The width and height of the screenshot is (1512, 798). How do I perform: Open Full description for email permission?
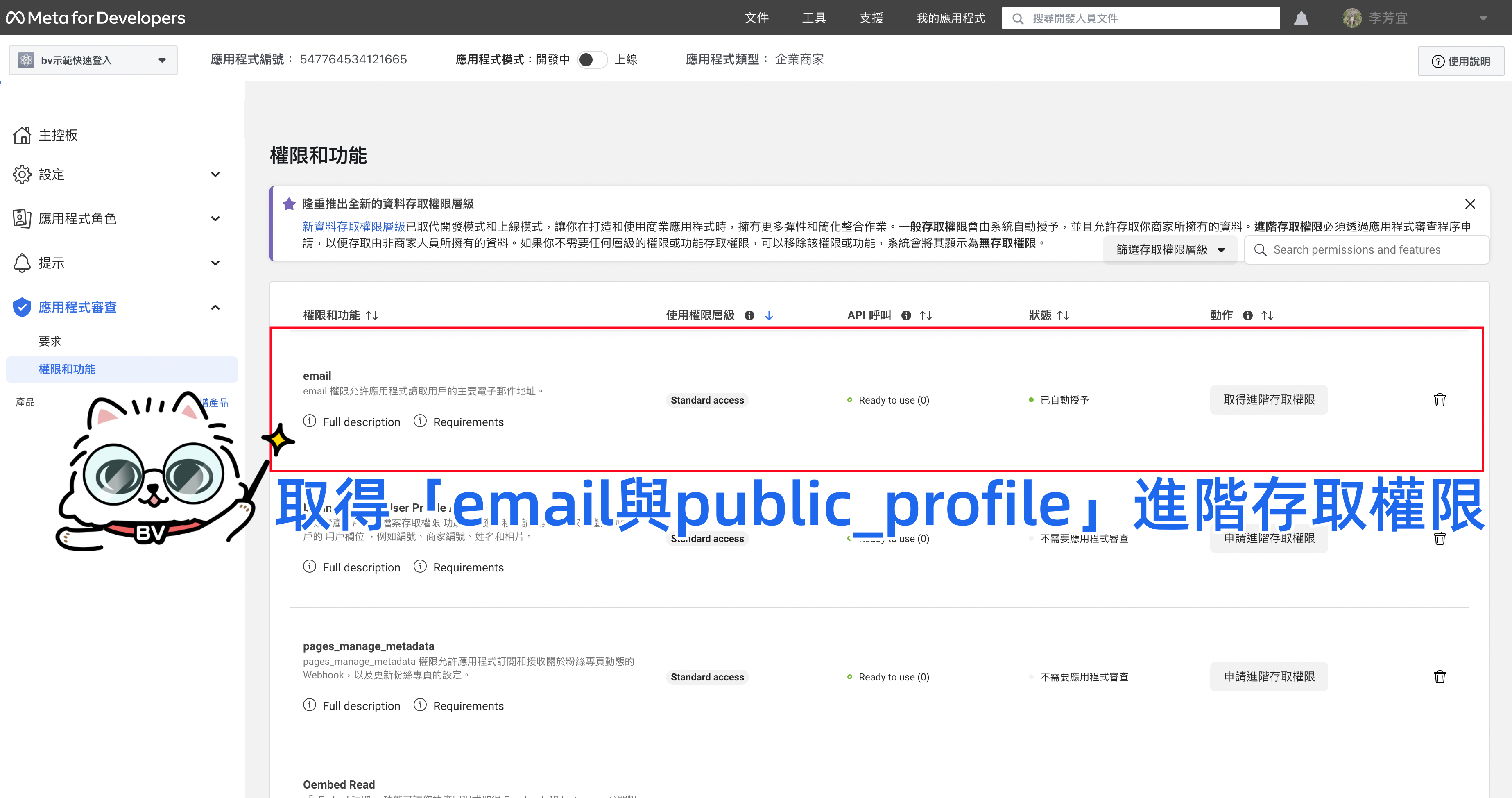coord(352,422)
